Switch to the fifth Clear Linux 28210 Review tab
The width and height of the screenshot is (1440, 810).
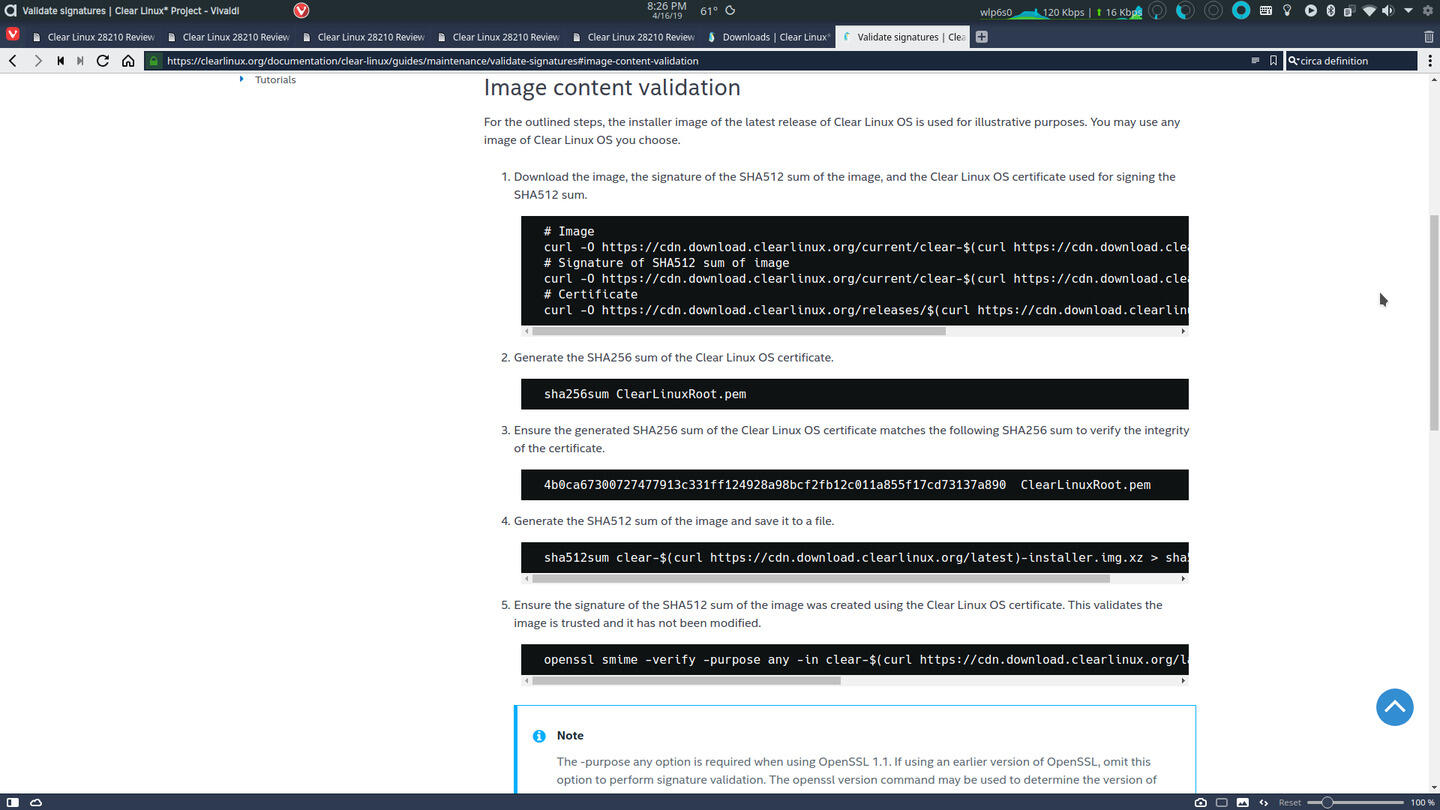pyautogui.click(x=633, y=37)
